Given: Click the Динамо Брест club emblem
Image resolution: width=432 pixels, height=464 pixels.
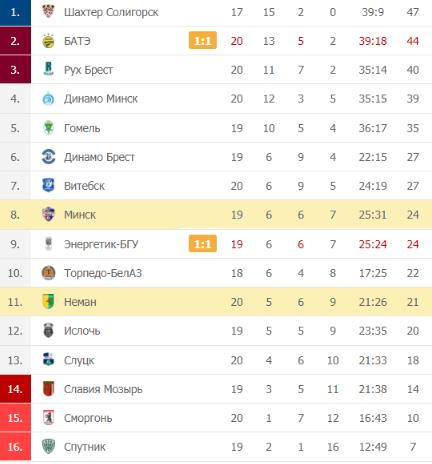Looking at the screenshot, I should (48, 157).
